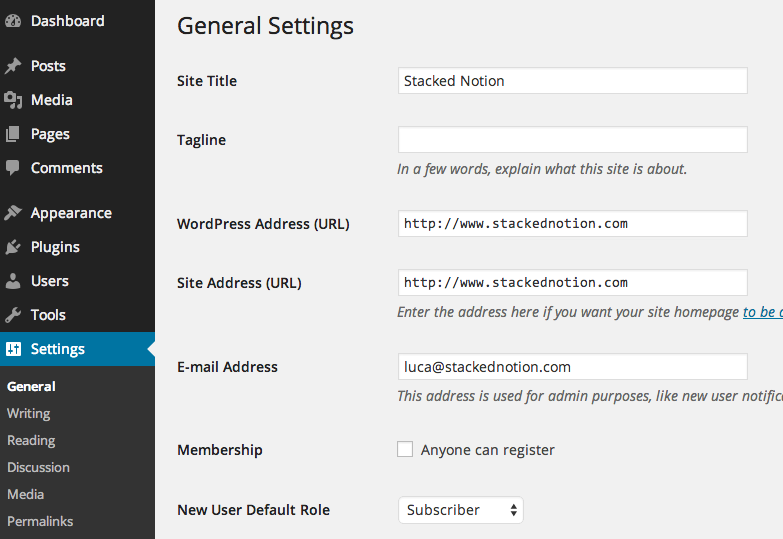Open the Discussion settings submenu item
Image resolution: width=783 pixels, height=539 pixels.
[38, 468]
